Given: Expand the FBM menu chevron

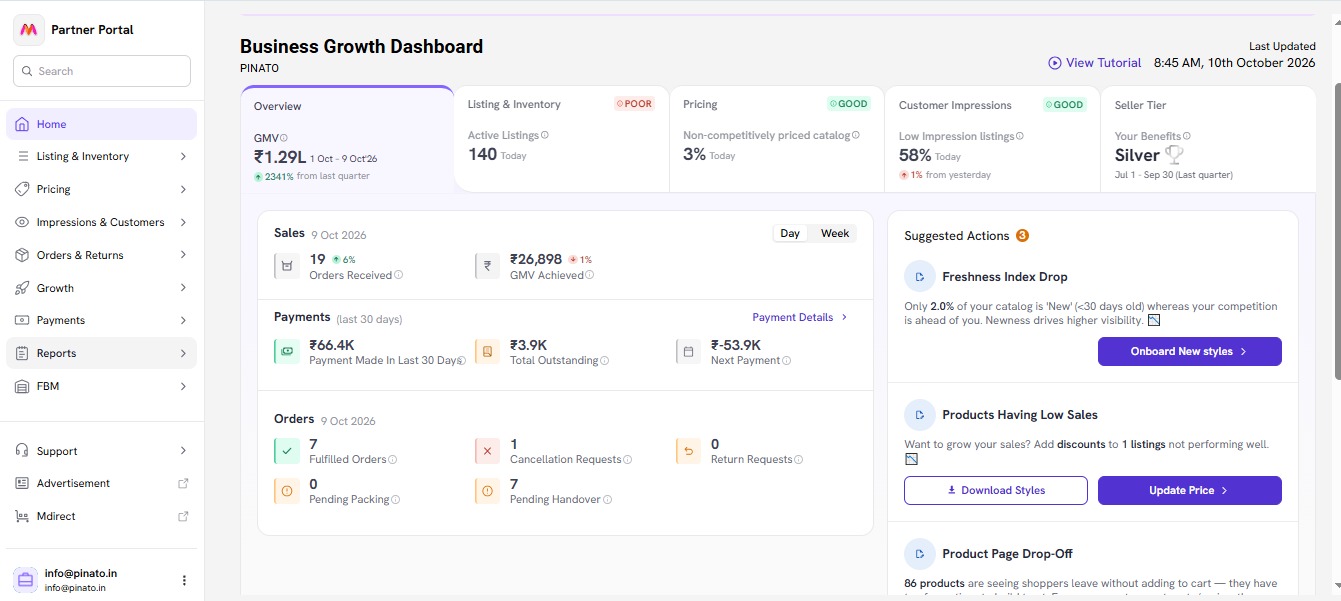Looking at the screenshot, I should 183,386.
